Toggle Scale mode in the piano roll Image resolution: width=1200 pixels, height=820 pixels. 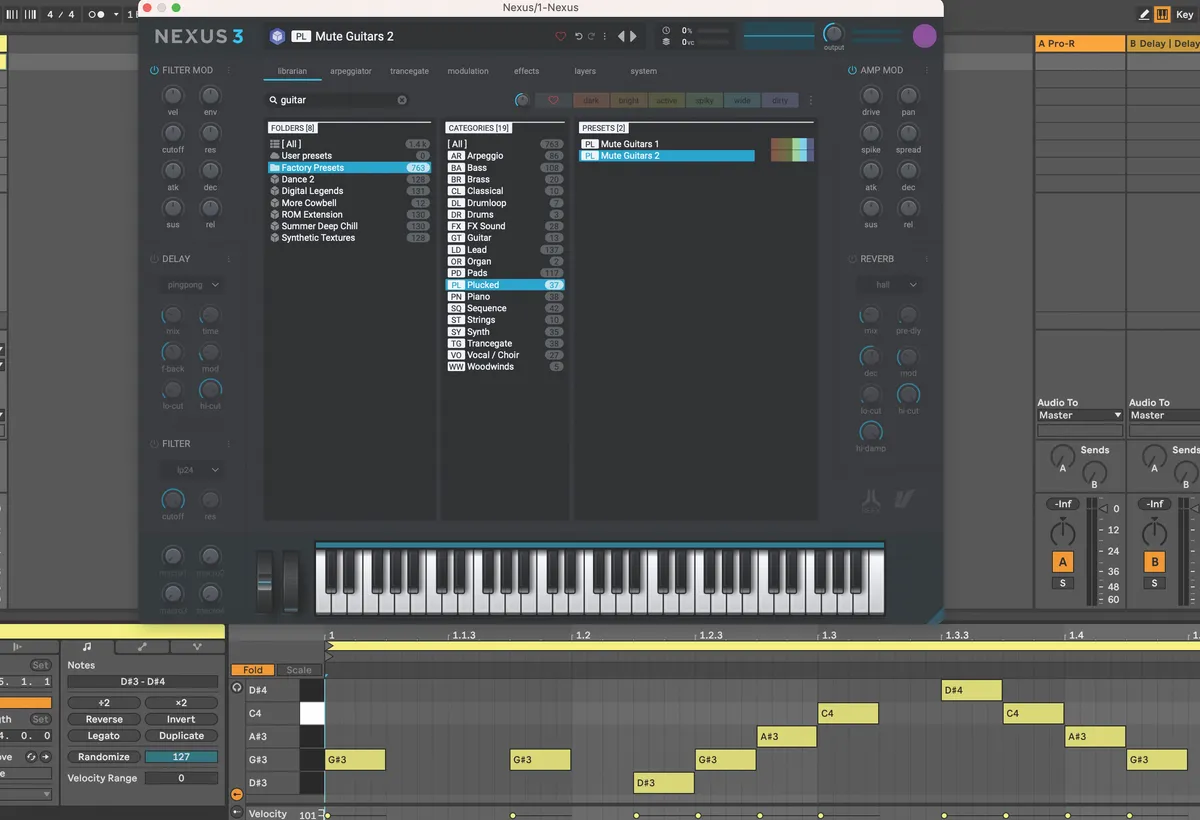pyautogui.click(x=299, y=670)
